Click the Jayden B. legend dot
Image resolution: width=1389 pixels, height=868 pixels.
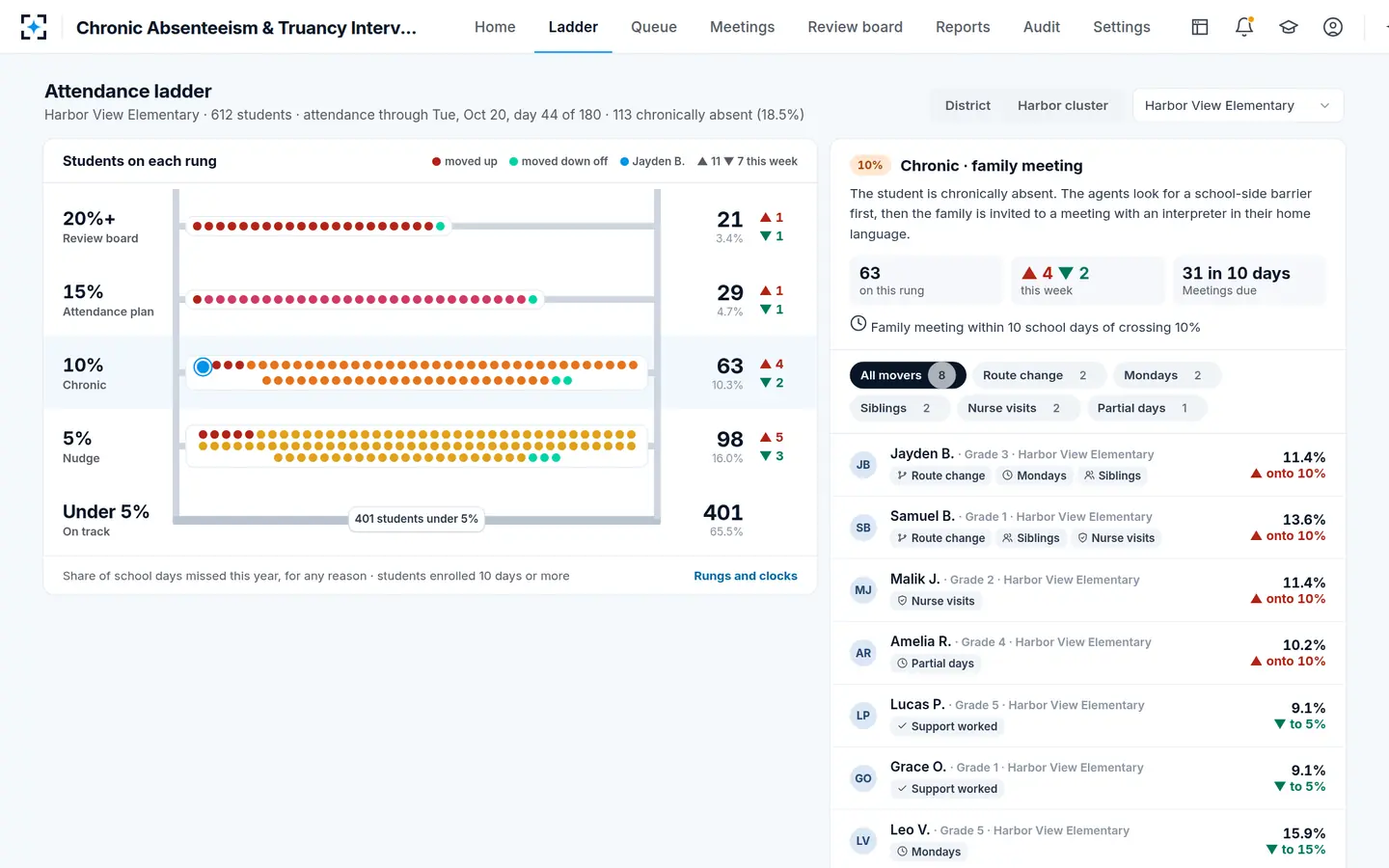tap(625, 162)
